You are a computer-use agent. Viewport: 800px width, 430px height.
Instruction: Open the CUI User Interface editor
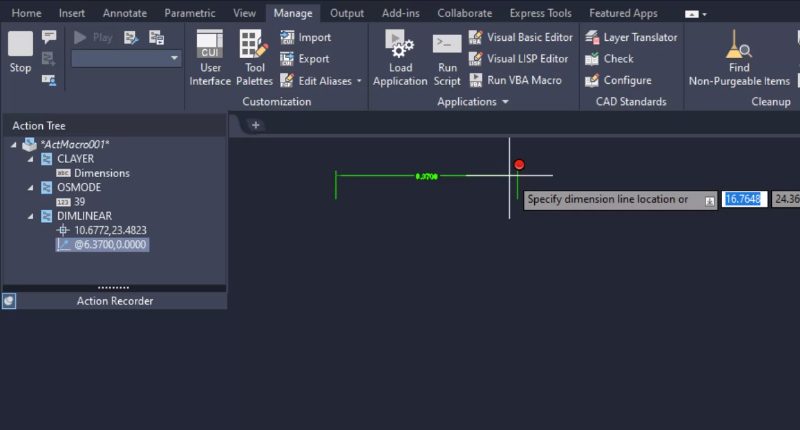(x=210, y=58)
